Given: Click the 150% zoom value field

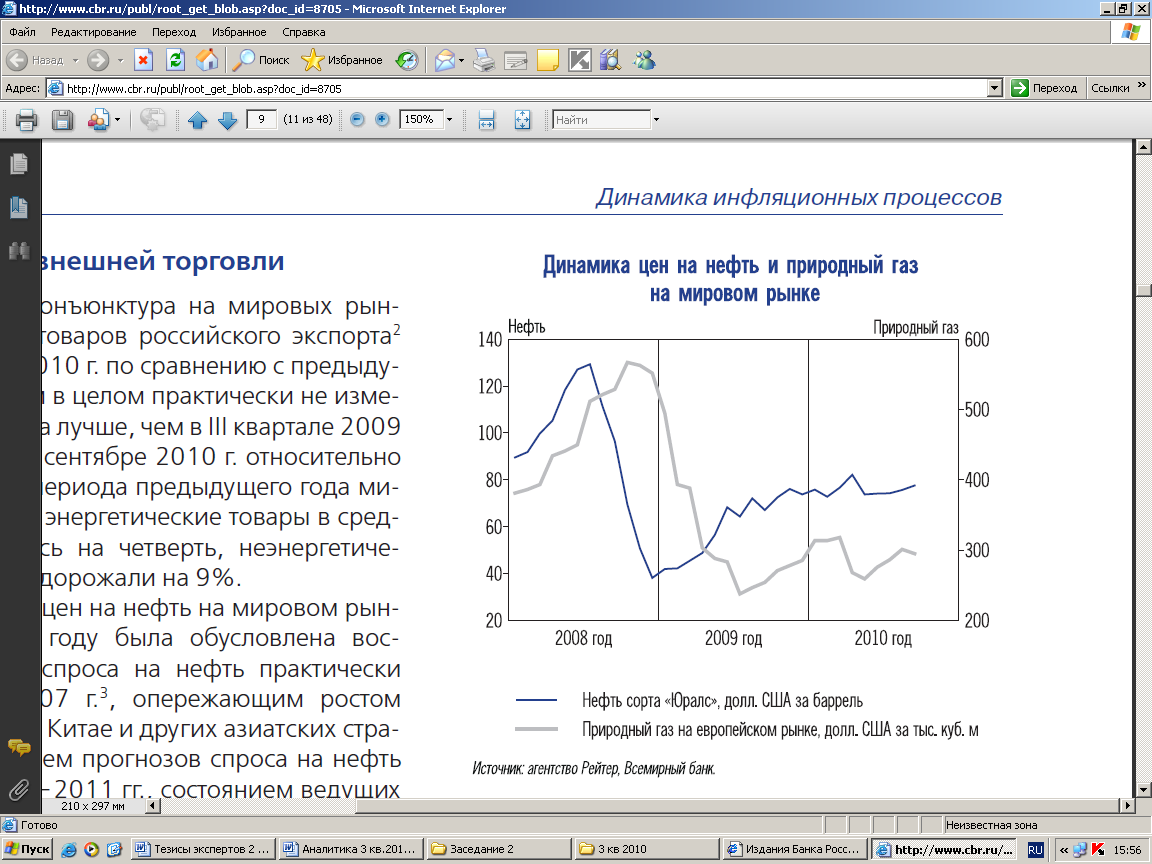Looking at the screenshot, I should pyautogui.click(x=421, y=119).
